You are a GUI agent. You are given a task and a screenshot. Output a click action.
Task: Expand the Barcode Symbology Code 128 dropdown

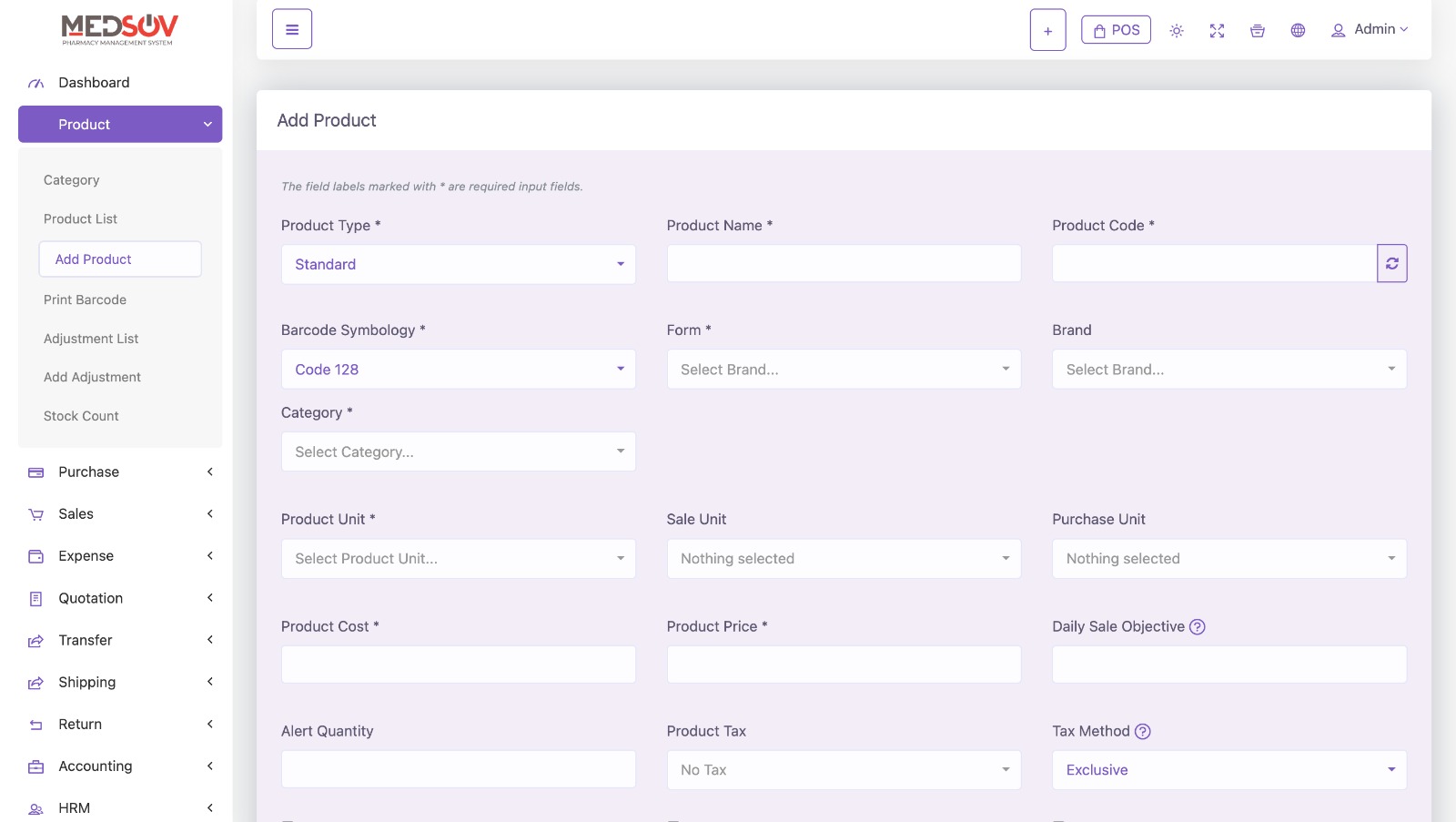[x=458, y=370]
